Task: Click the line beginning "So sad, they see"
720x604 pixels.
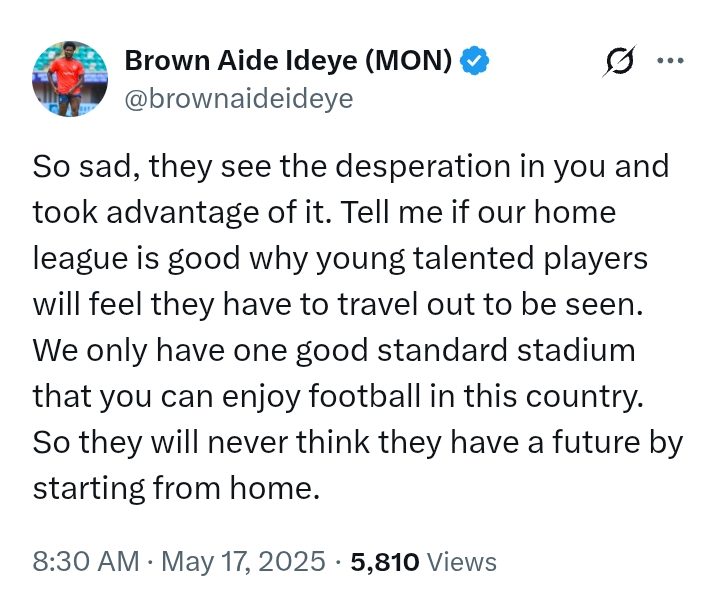Action: click(351, 166)
